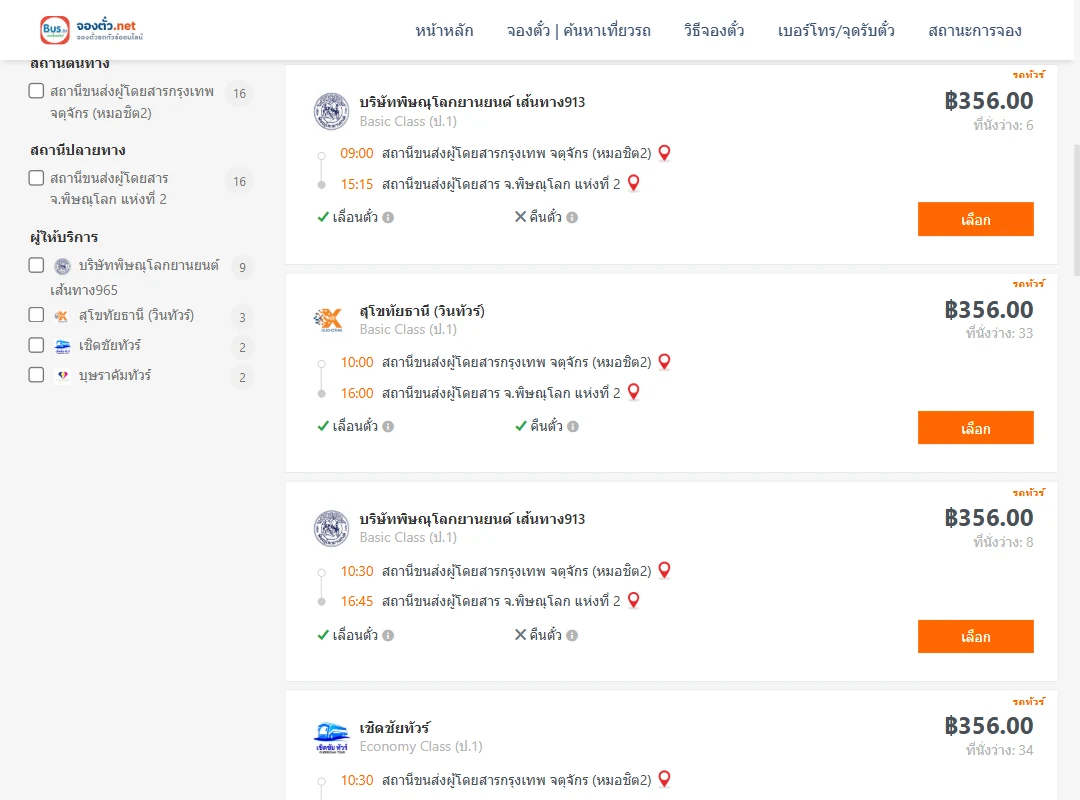1080x800 pixels.
Task: Click the จองตั๋ว.net Bus logo
Action: tap(92, 30)
